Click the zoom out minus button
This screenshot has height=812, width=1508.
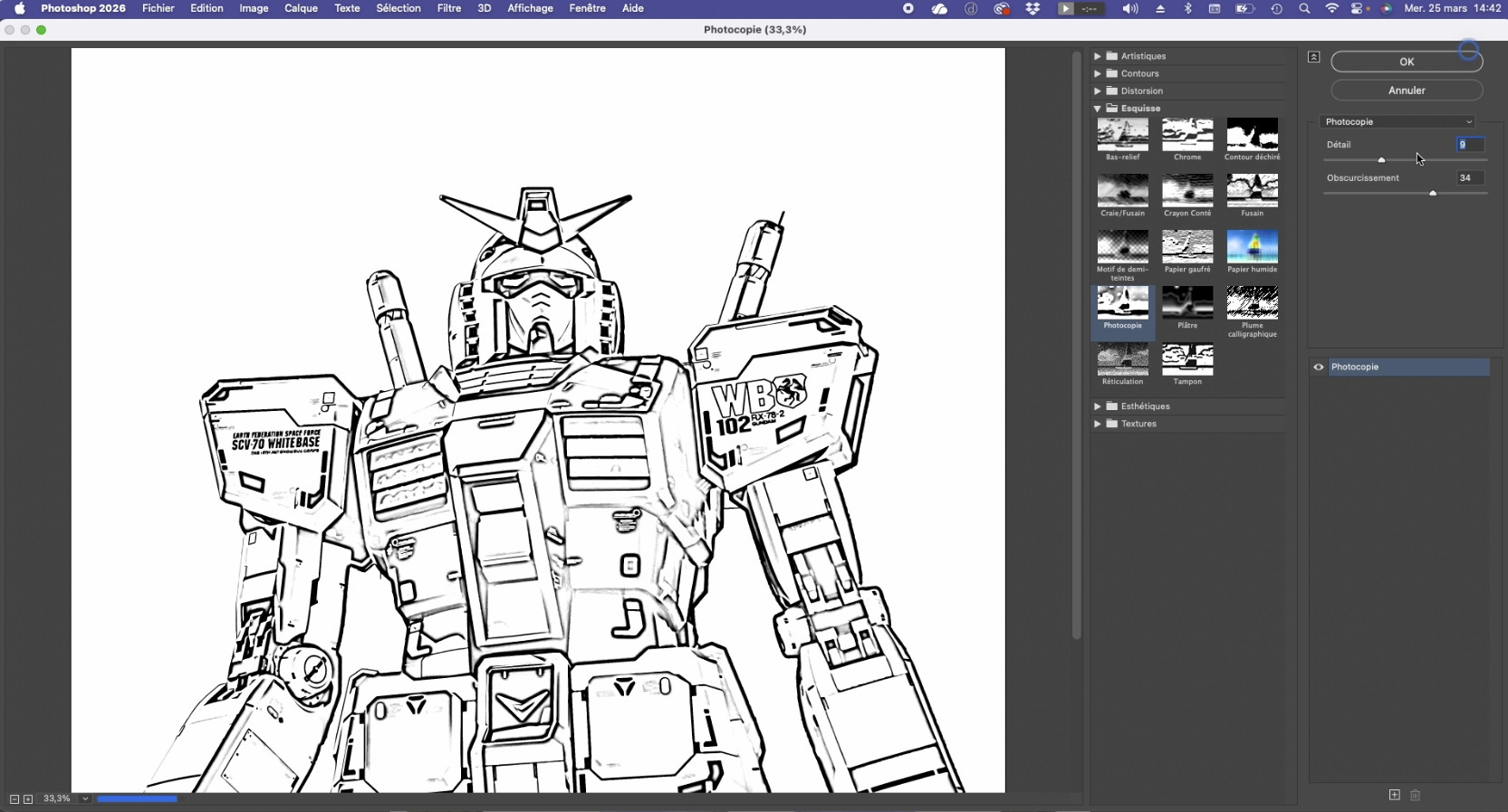(x=14, y=799)
